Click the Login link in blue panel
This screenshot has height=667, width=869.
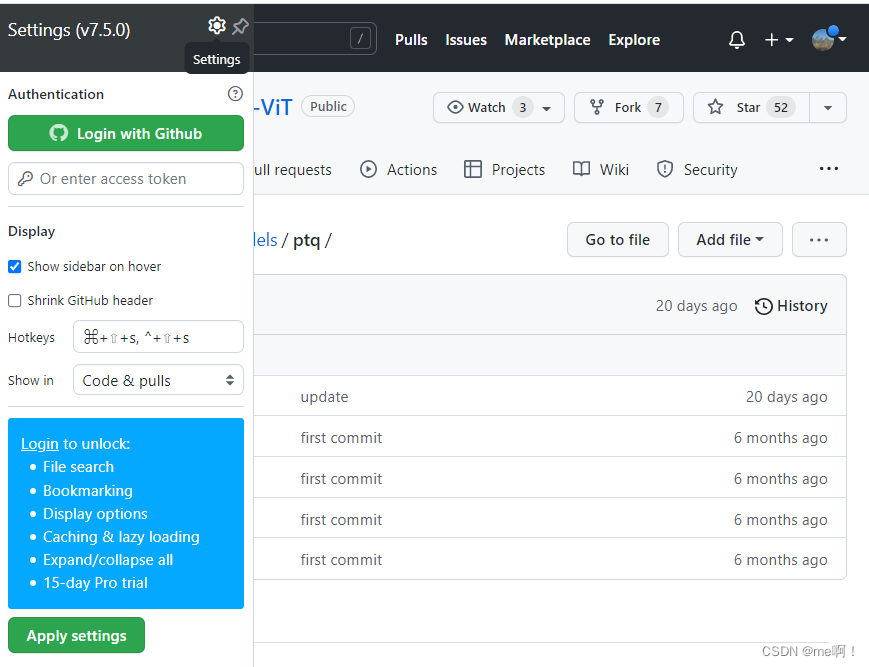click(x=39, y=444)
